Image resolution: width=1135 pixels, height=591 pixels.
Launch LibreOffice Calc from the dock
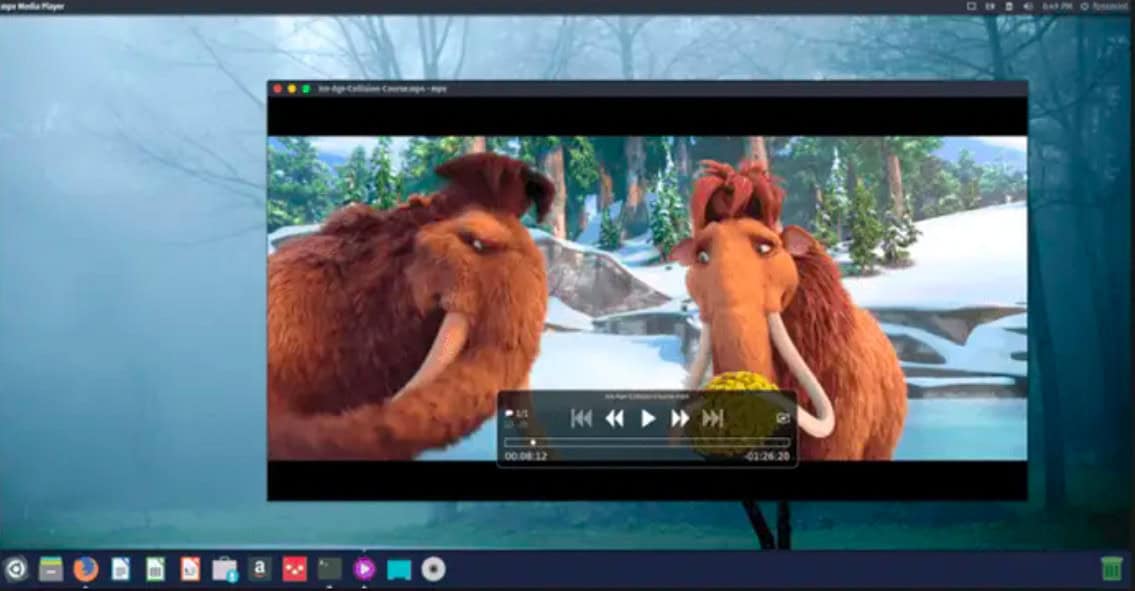155,569
